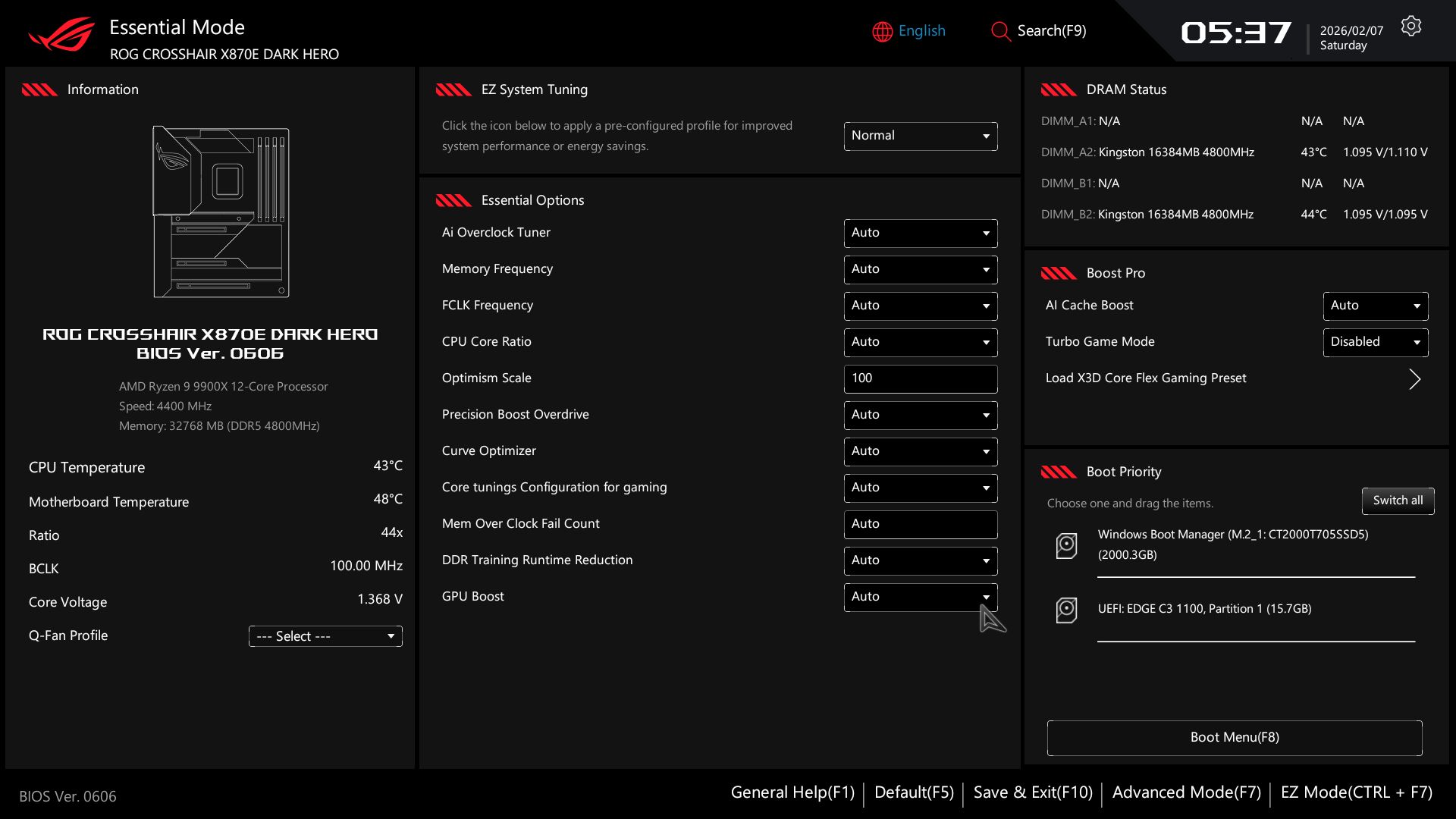Open AI Cache Boost Auto dropdown
This screenshot has height=819, width=1456.
tap(1375, 306)
